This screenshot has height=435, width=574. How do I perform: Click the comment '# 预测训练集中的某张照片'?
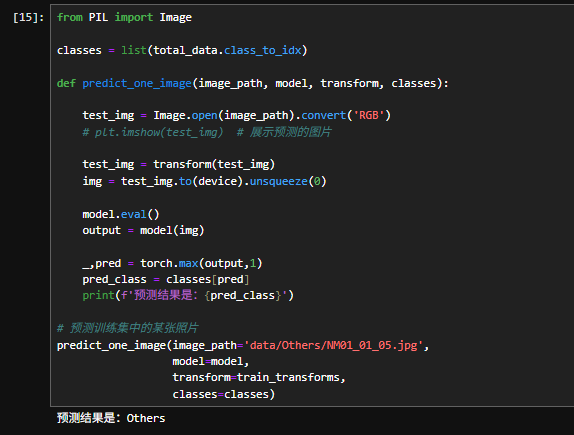click(x=127, y=328)
